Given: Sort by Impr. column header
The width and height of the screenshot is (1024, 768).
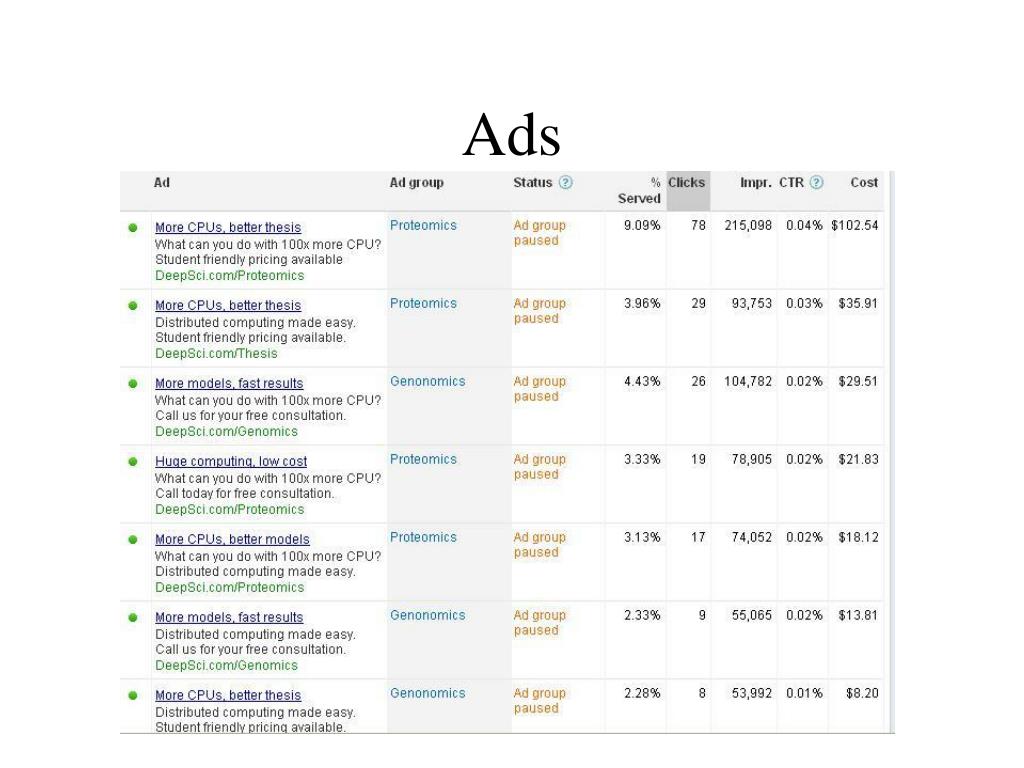Looking at the screenshot, I should tap(756, 183).
